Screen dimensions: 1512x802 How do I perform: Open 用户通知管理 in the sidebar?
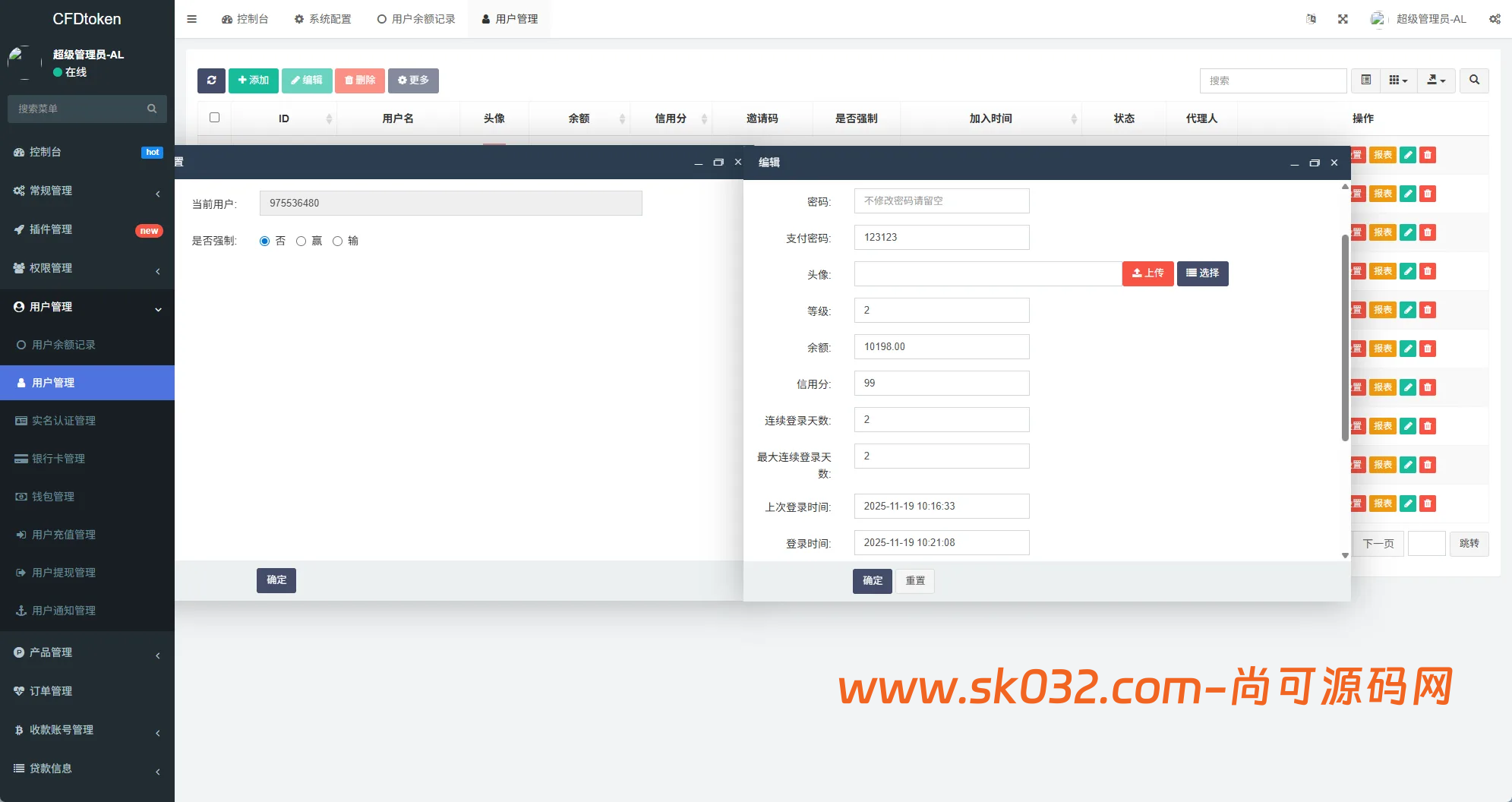tap(87, 611)
